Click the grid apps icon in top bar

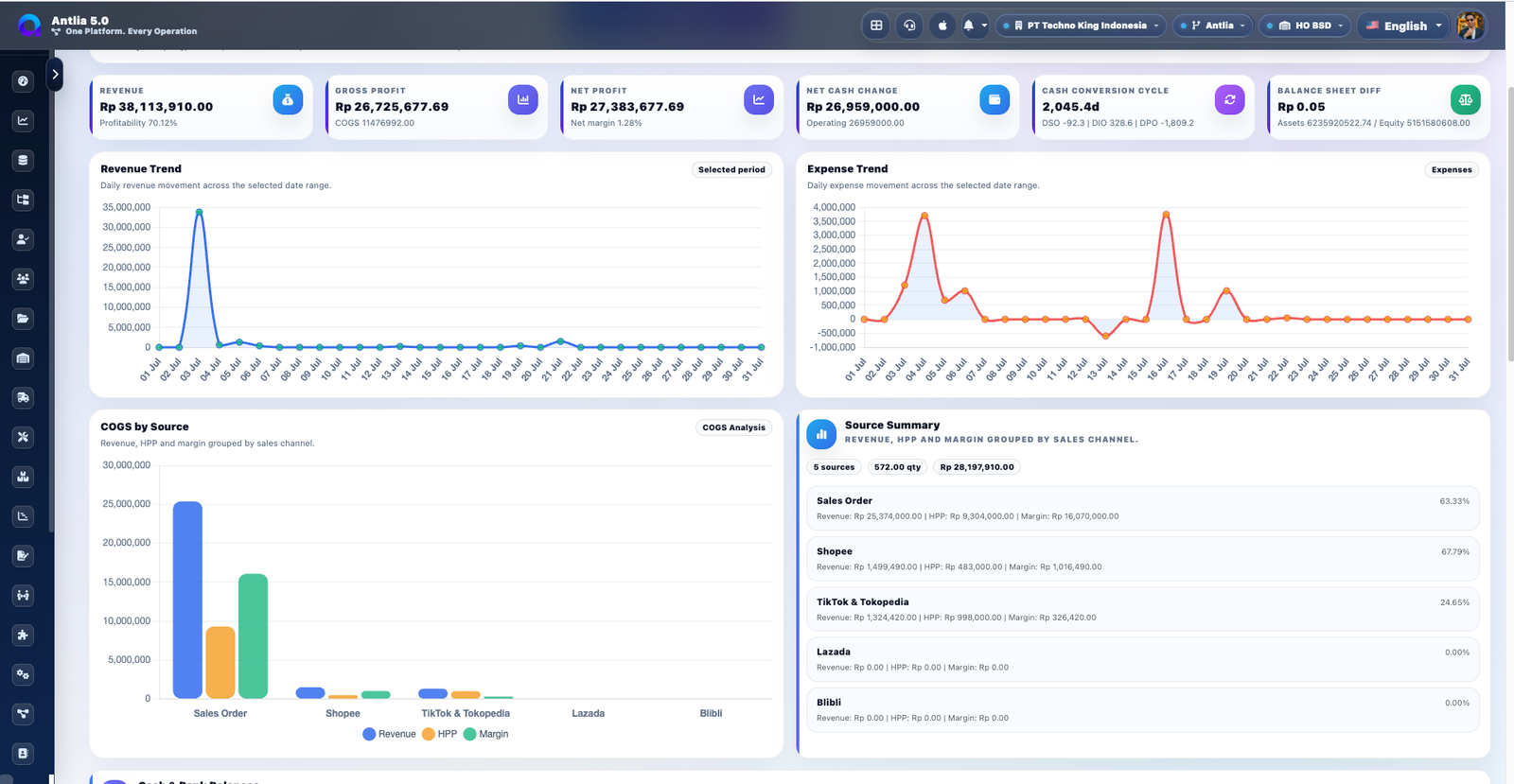pos(876,26)
